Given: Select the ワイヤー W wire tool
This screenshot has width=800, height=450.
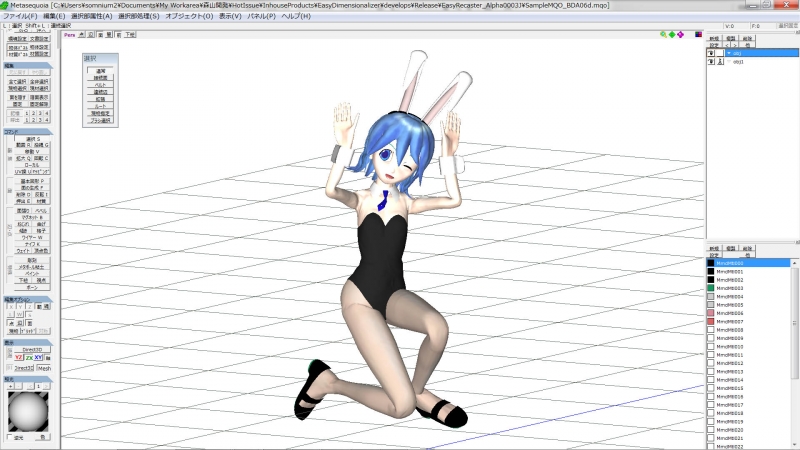Looking at the screenshot, I should [33, 237].
